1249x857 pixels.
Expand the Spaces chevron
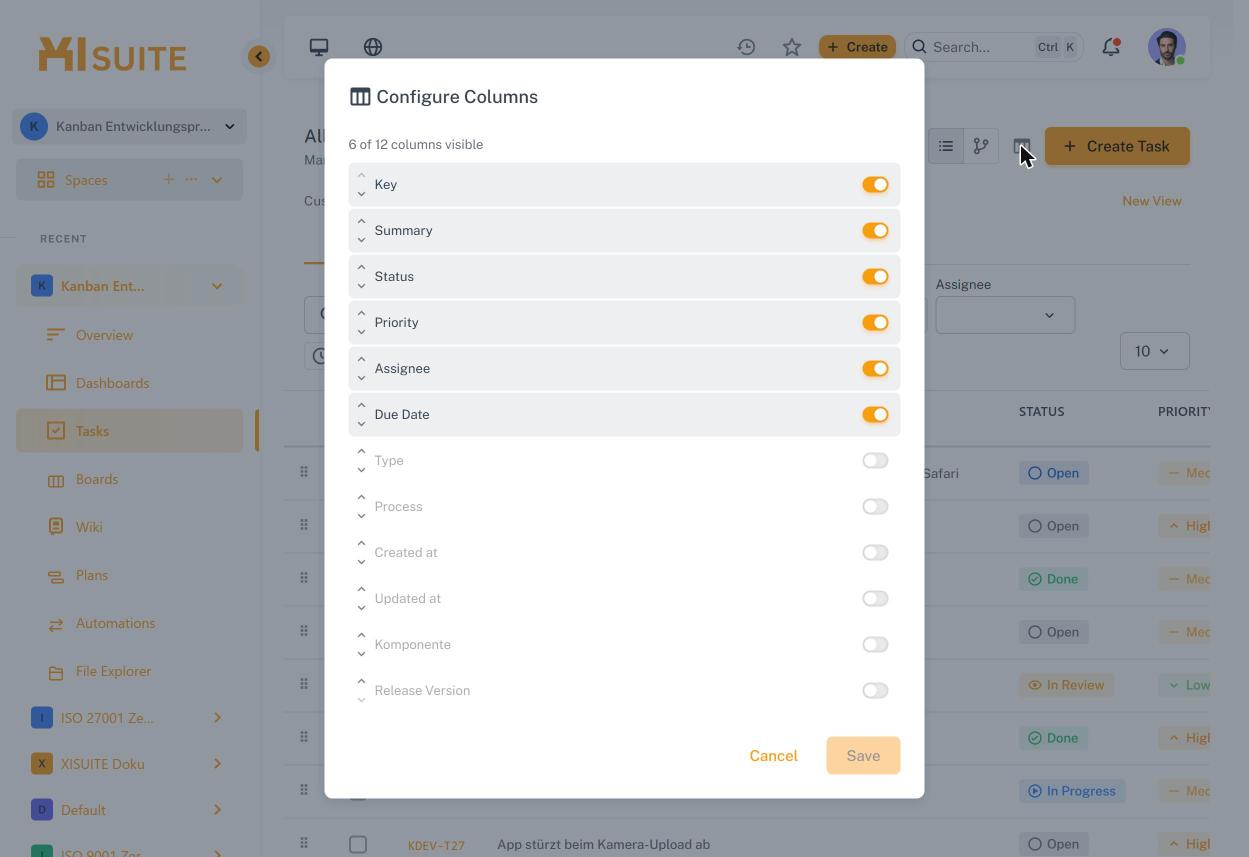[x=217, y=180]
